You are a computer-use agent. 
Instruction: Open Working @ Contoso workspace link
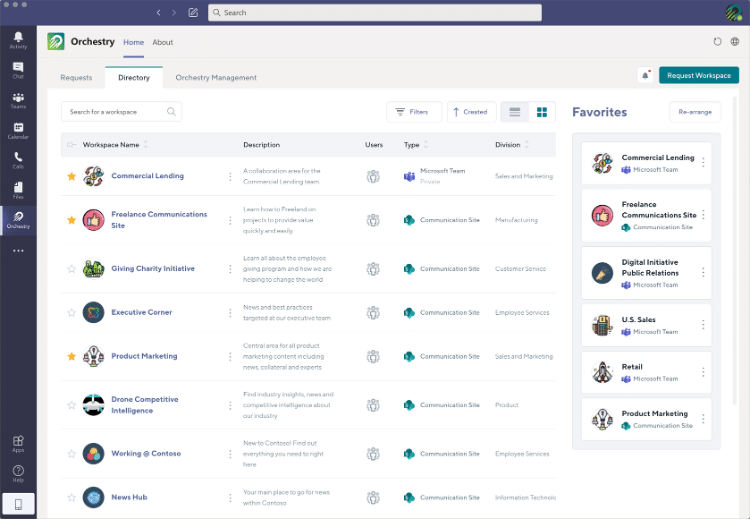(x=146, y=454)
